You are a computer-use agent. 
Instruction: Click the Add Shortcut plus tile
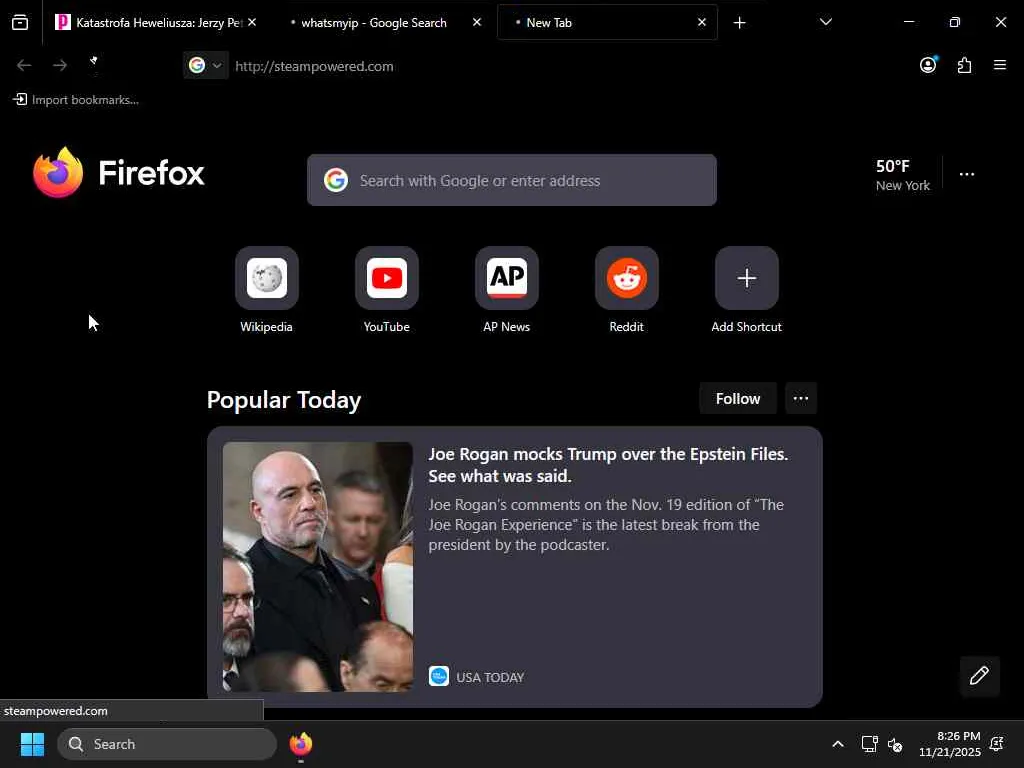[747, 278]
